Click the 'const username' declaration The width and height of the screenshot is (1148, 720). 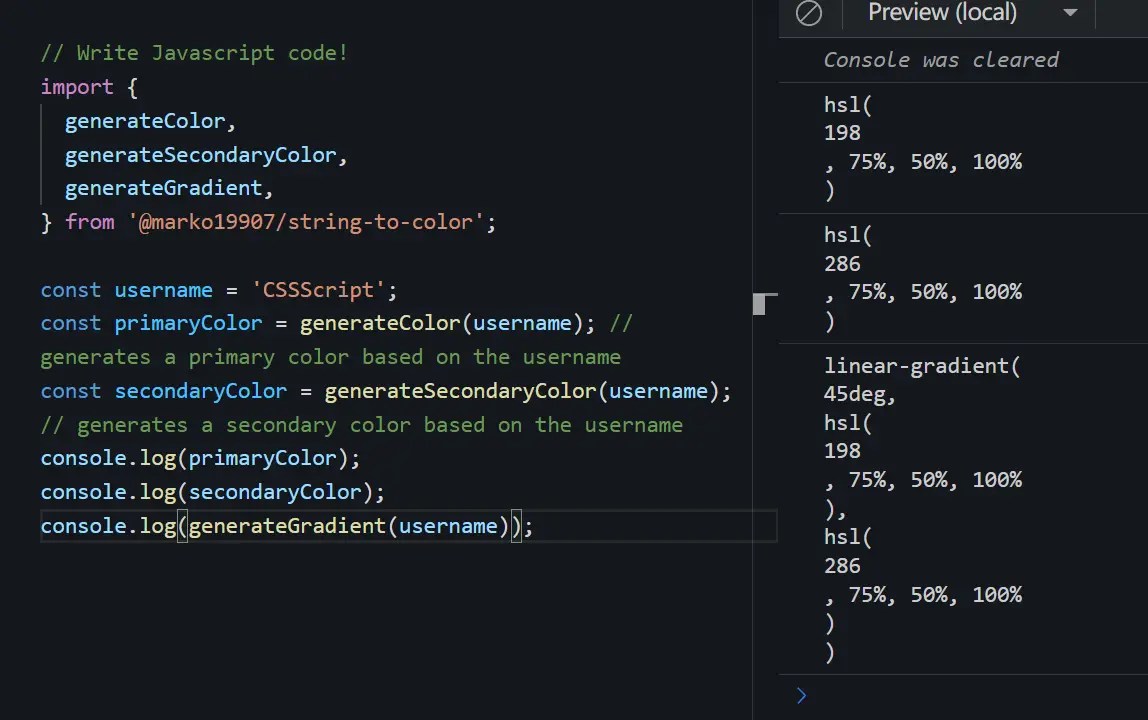click(x=127, y=291)
